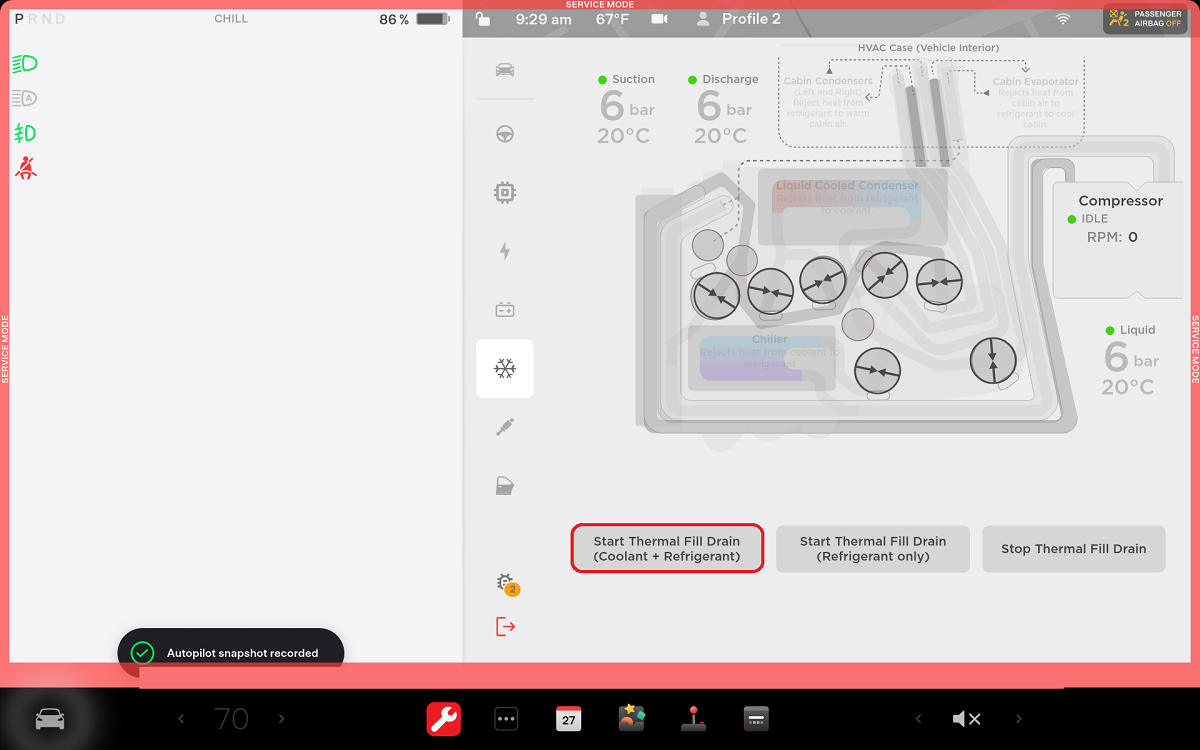Open the gear icon with 2 badge

coord(506,583)
